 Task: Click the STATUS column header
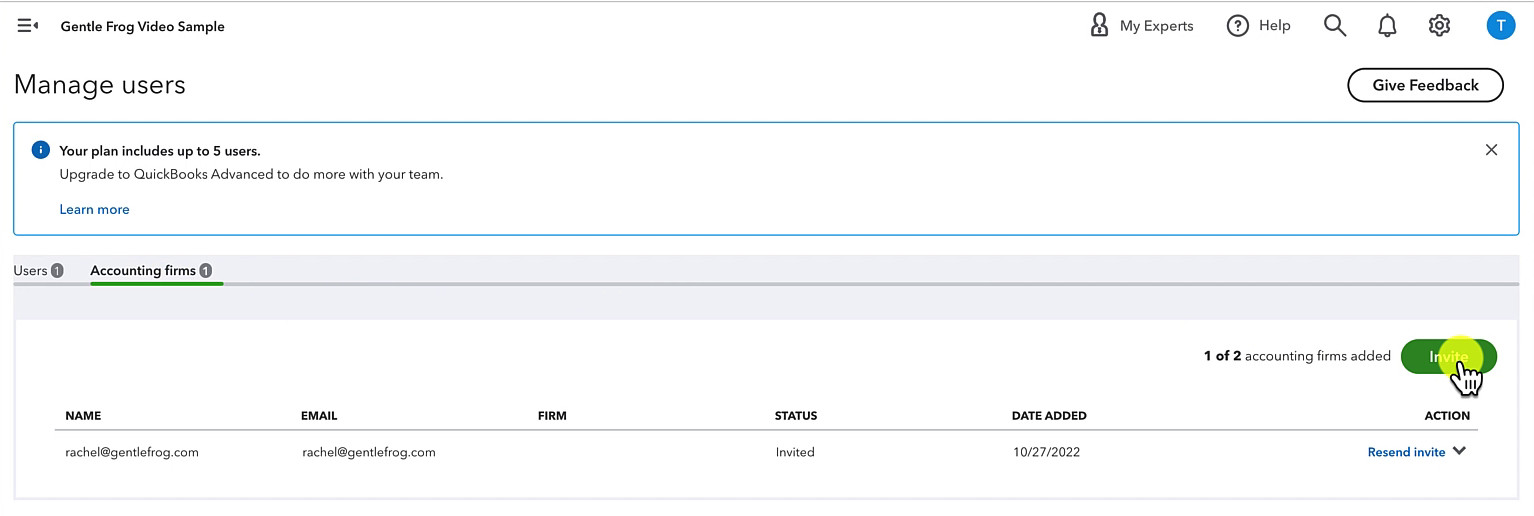coord(795,415)
